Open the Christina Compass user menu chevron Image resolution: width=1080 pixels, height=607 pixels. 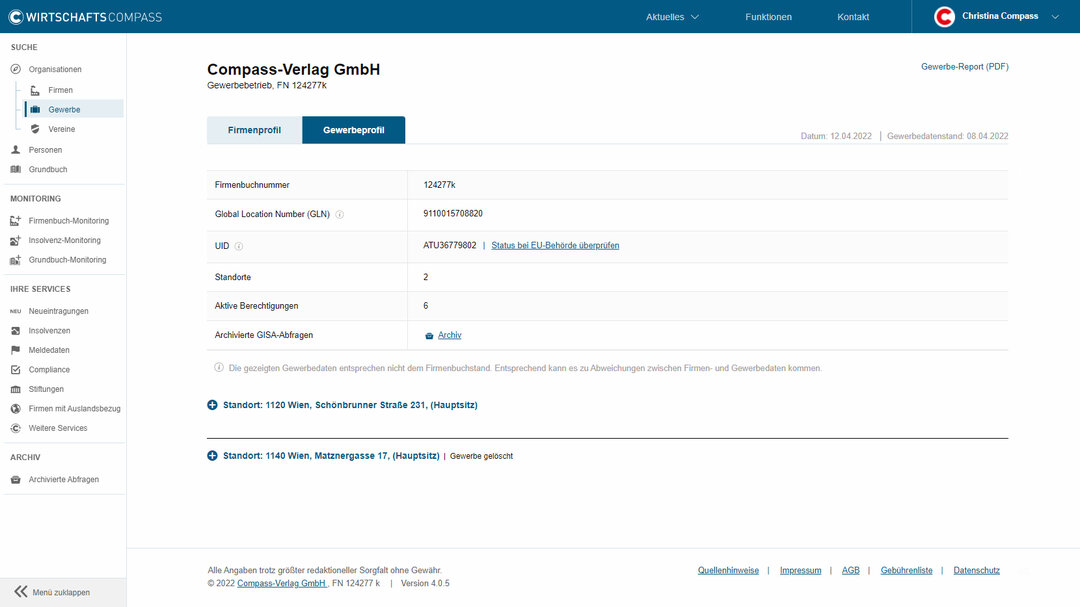click(1055, 17)
